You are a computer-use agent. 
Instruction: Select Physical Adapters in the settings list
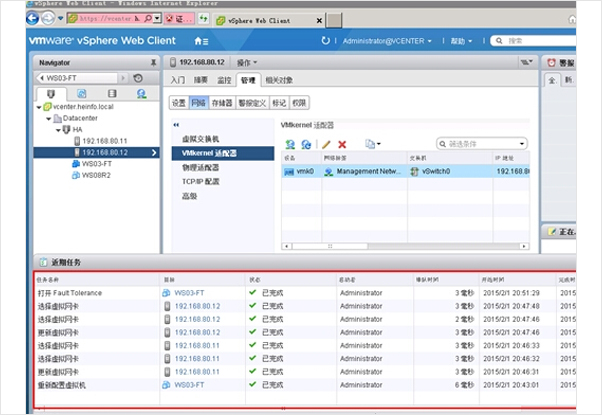(x=200, y=167)
